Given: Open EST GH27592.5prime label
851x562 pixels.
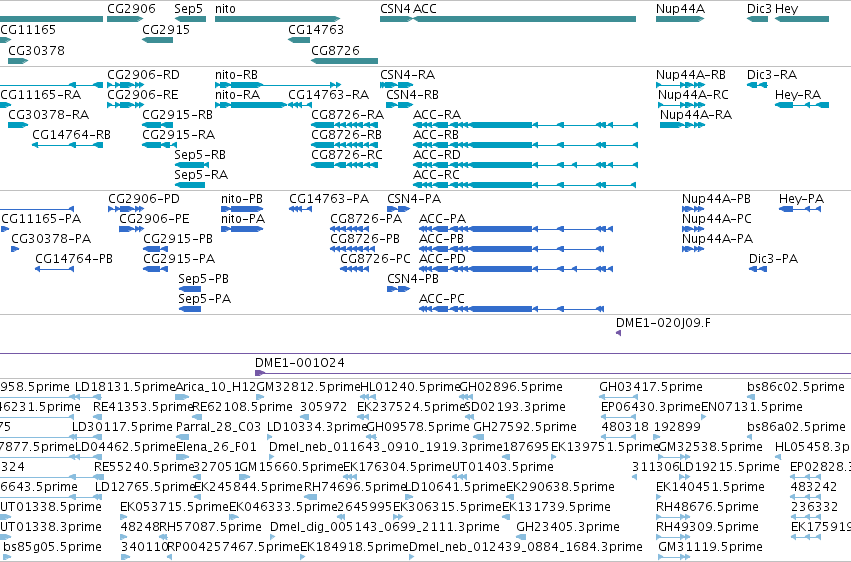Looking at the screenshot, I should (x=525, y=427).
